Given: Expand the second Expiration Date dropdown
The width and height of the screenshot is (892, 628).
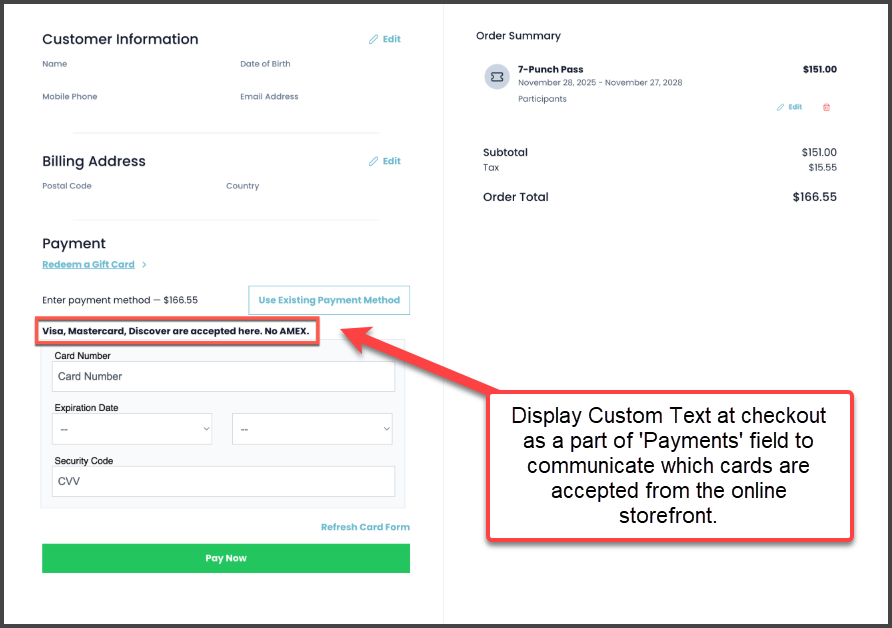Looking at the screenshot, I should 312,429.
